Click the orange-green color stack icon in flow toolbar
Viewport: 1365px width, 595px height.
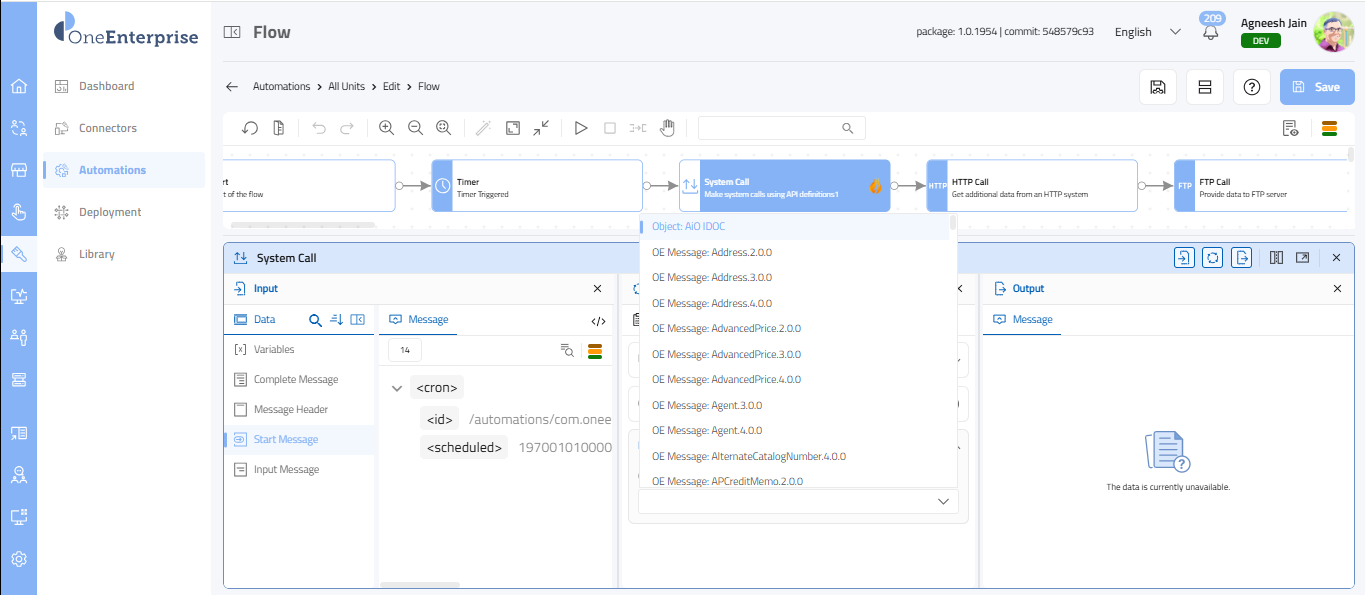(1329, 128)
